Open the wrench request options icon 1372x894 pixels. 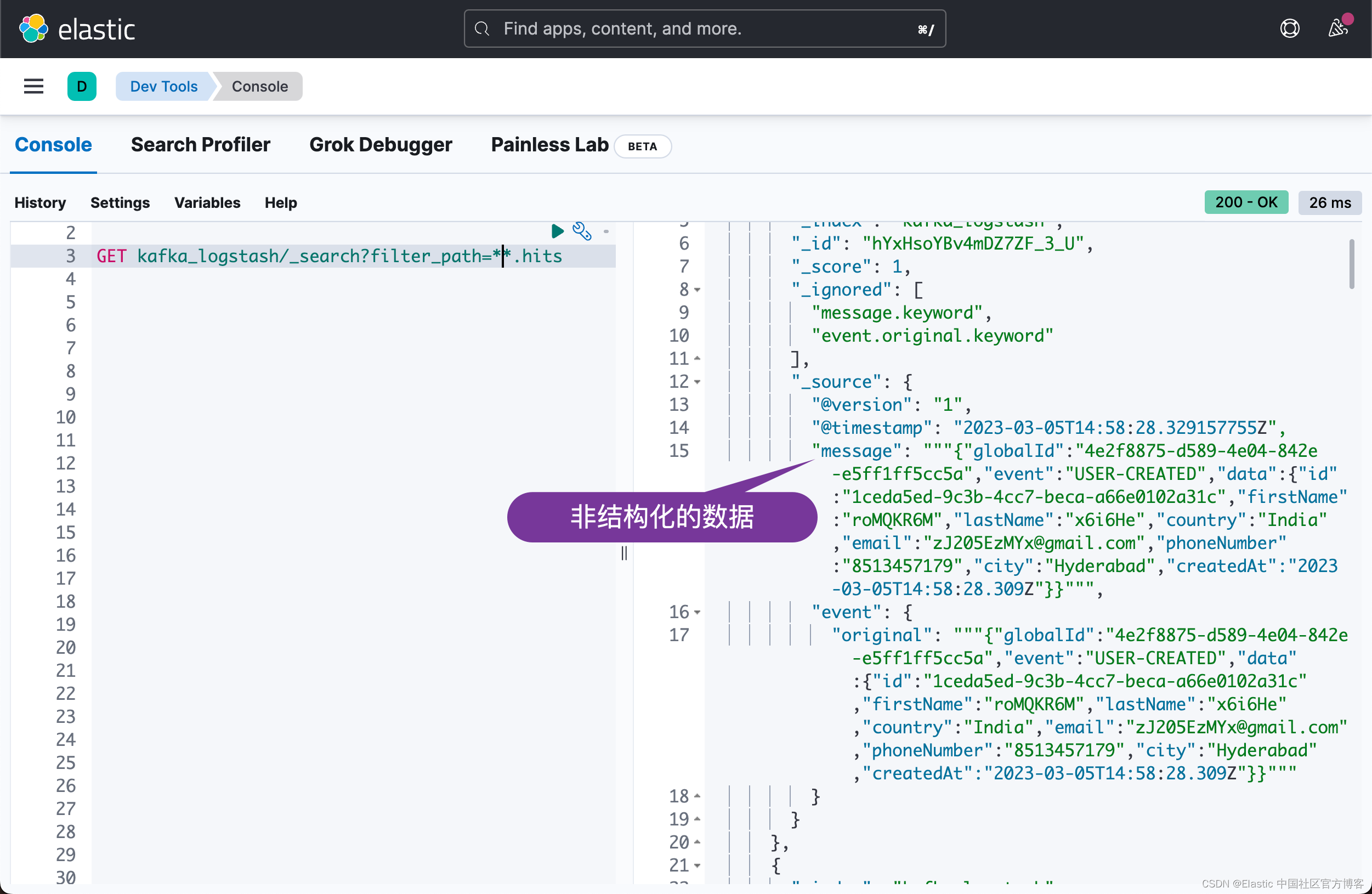582,231
